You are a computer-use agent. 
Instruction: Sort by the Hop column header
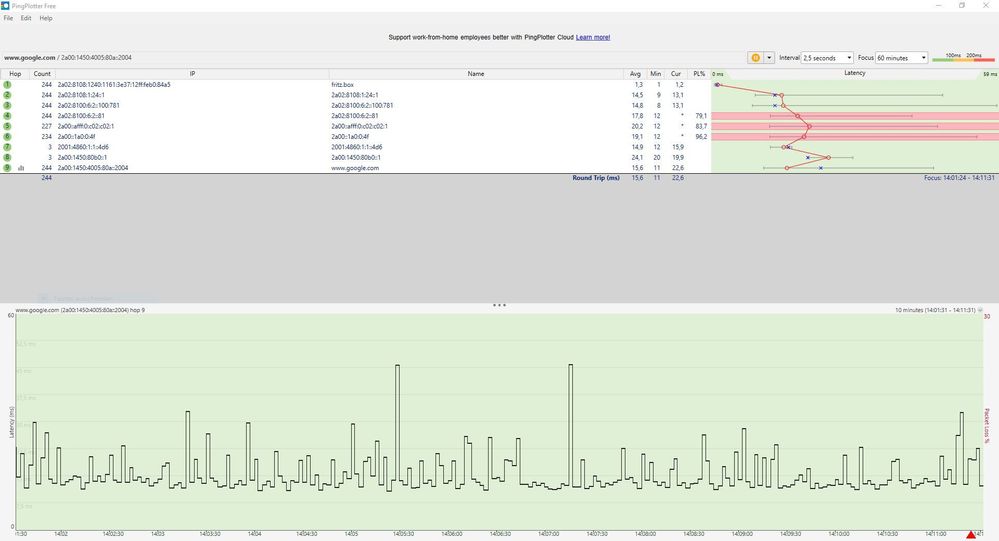(x=15, y=74)
